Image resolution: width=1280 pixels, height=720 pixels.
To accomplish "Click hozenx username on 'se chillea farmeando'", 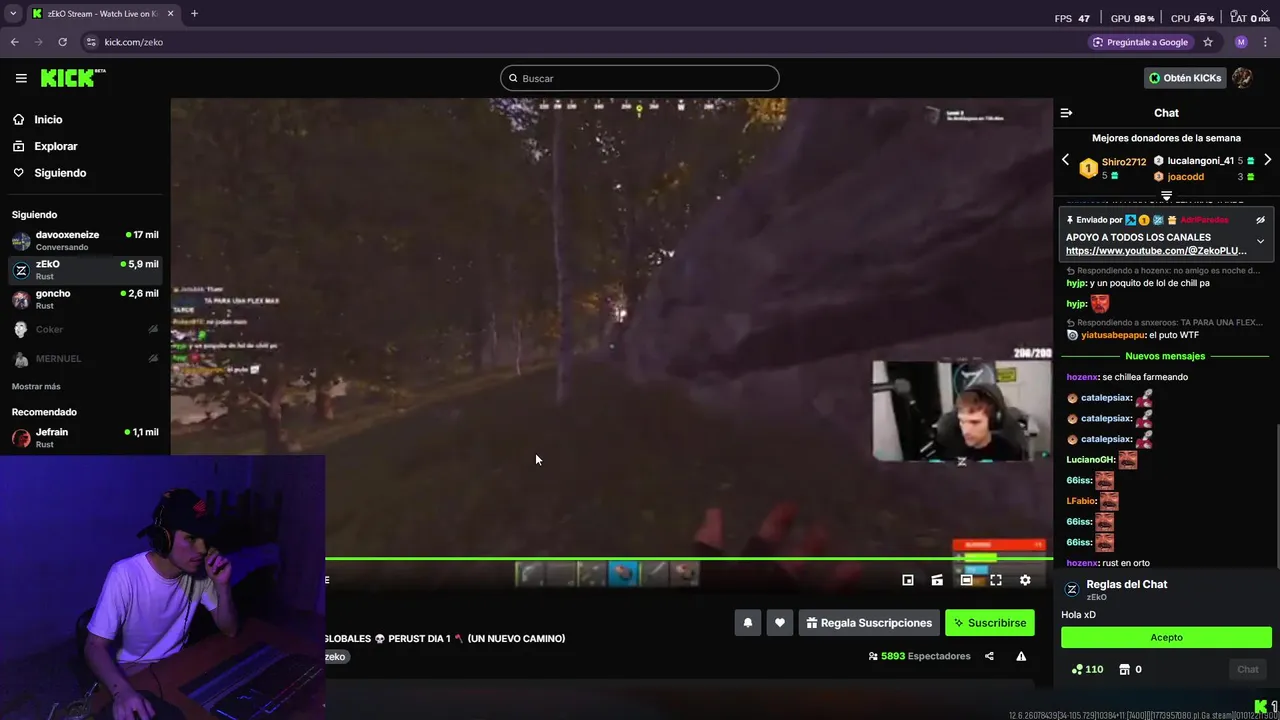I will pos(1082,377).
